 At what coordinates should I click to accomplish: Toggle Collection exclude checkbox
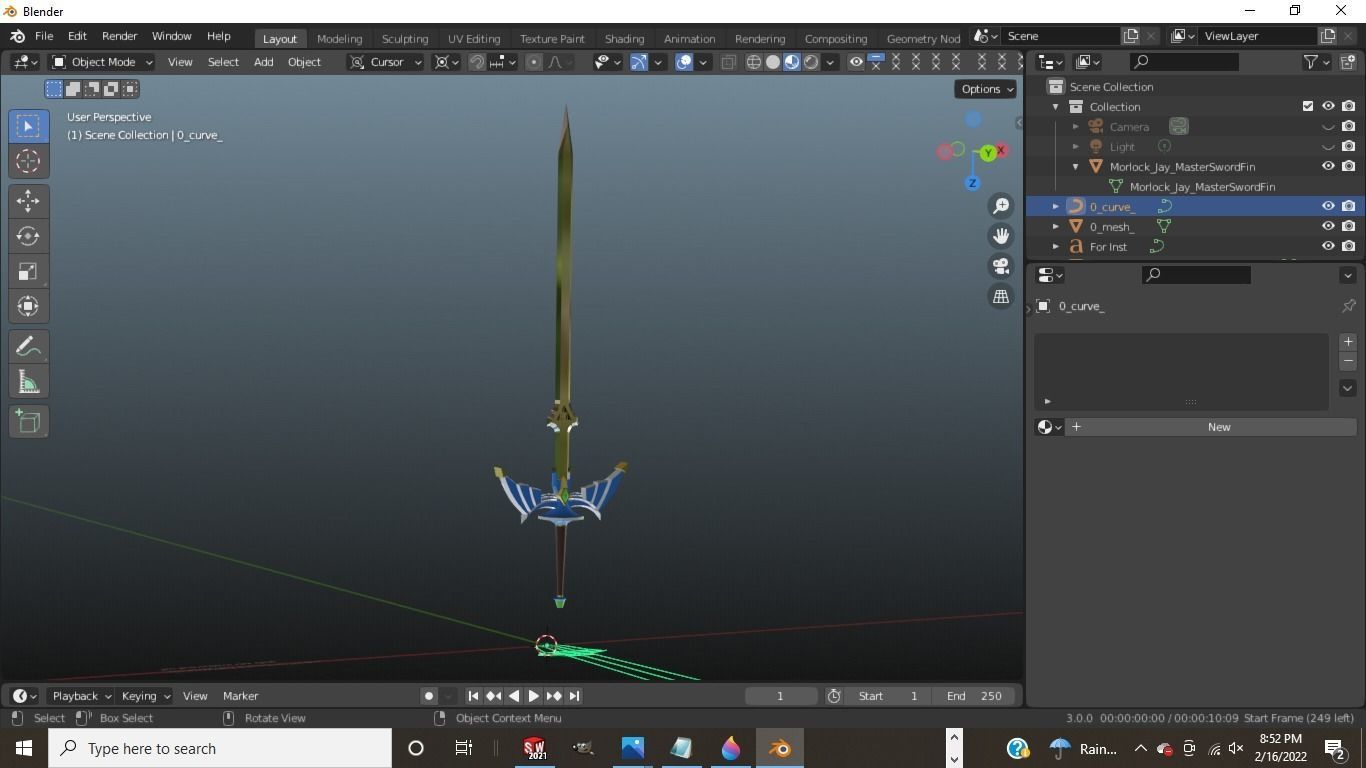(x=1308, y=106)
